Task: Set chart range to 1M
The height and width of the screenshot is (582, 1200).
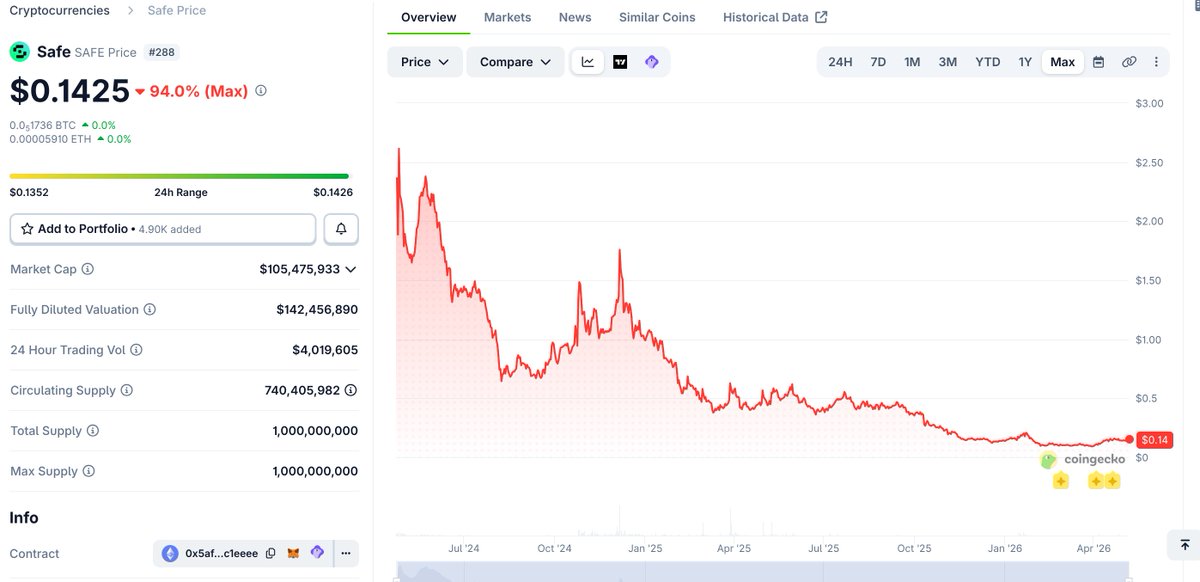Action: [912, 62]
